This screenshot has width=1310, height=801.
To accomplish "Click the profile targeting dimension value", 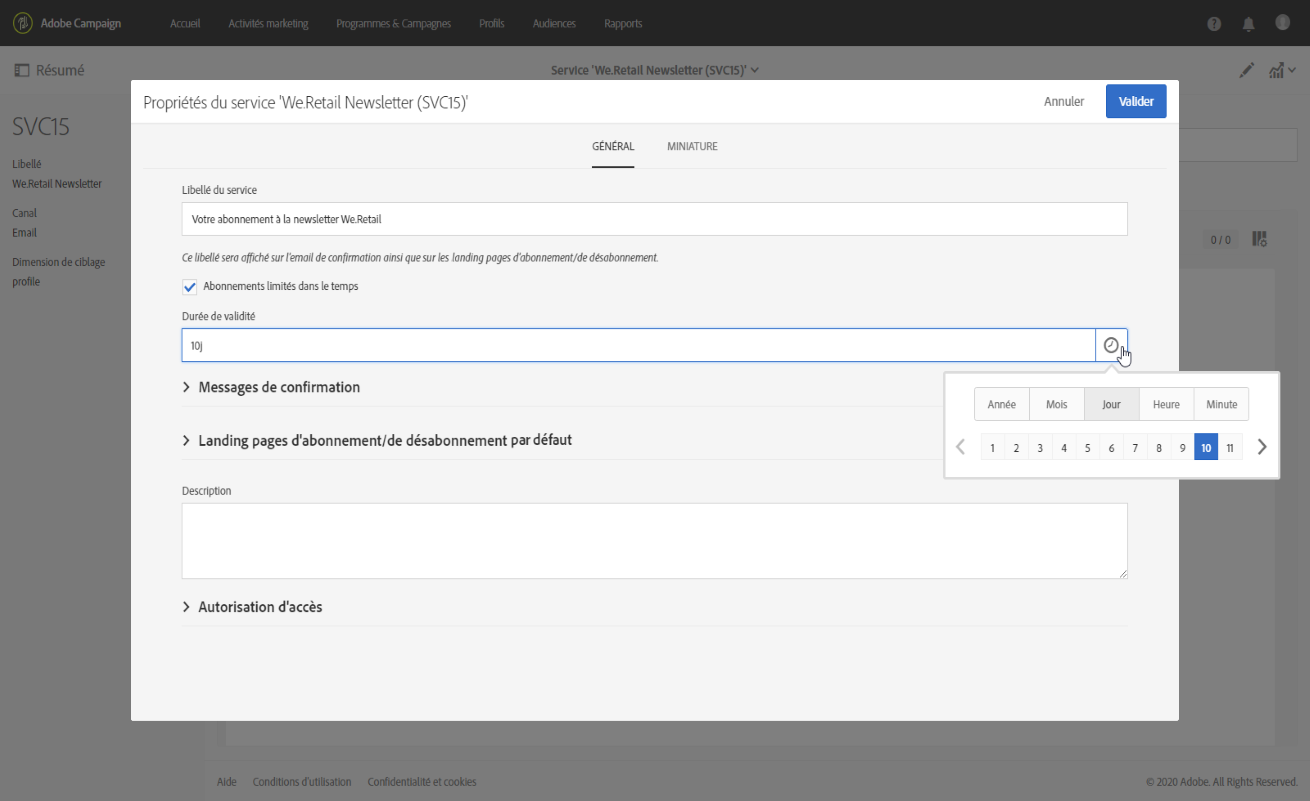I will coord(26,282).
